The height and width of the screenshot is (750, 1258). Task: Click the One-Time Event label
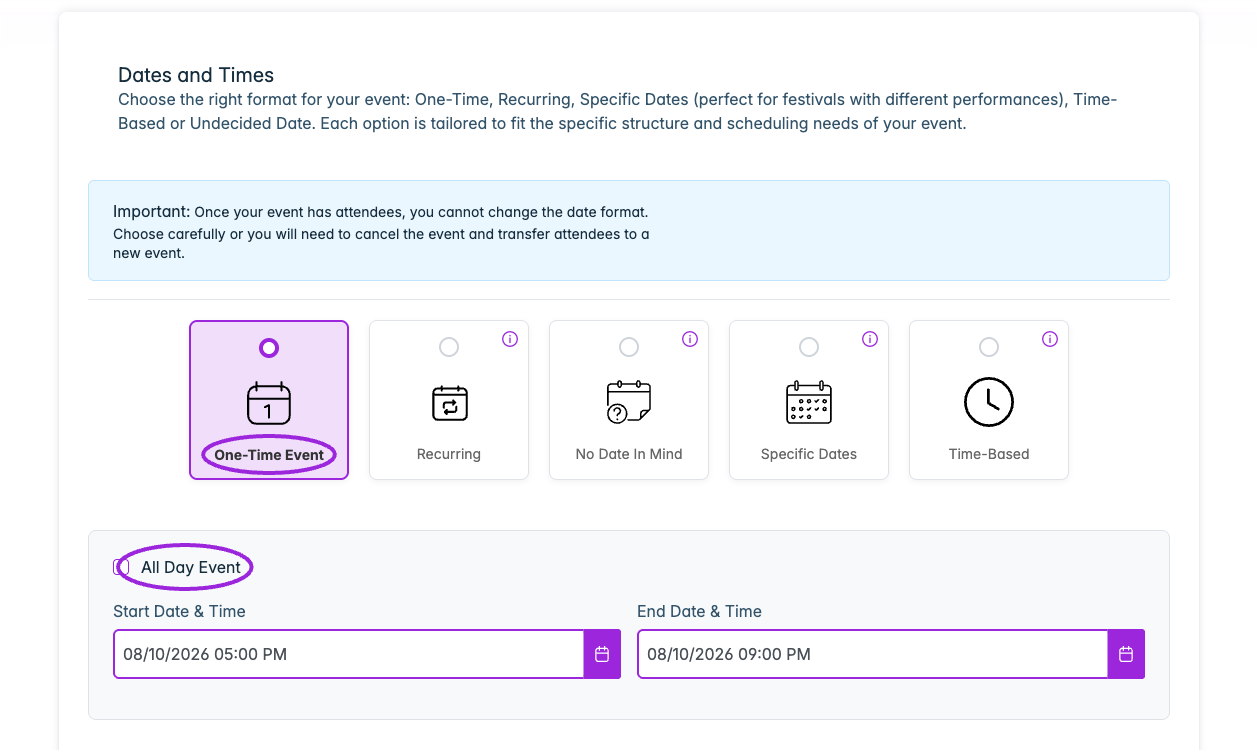point(269,455)
